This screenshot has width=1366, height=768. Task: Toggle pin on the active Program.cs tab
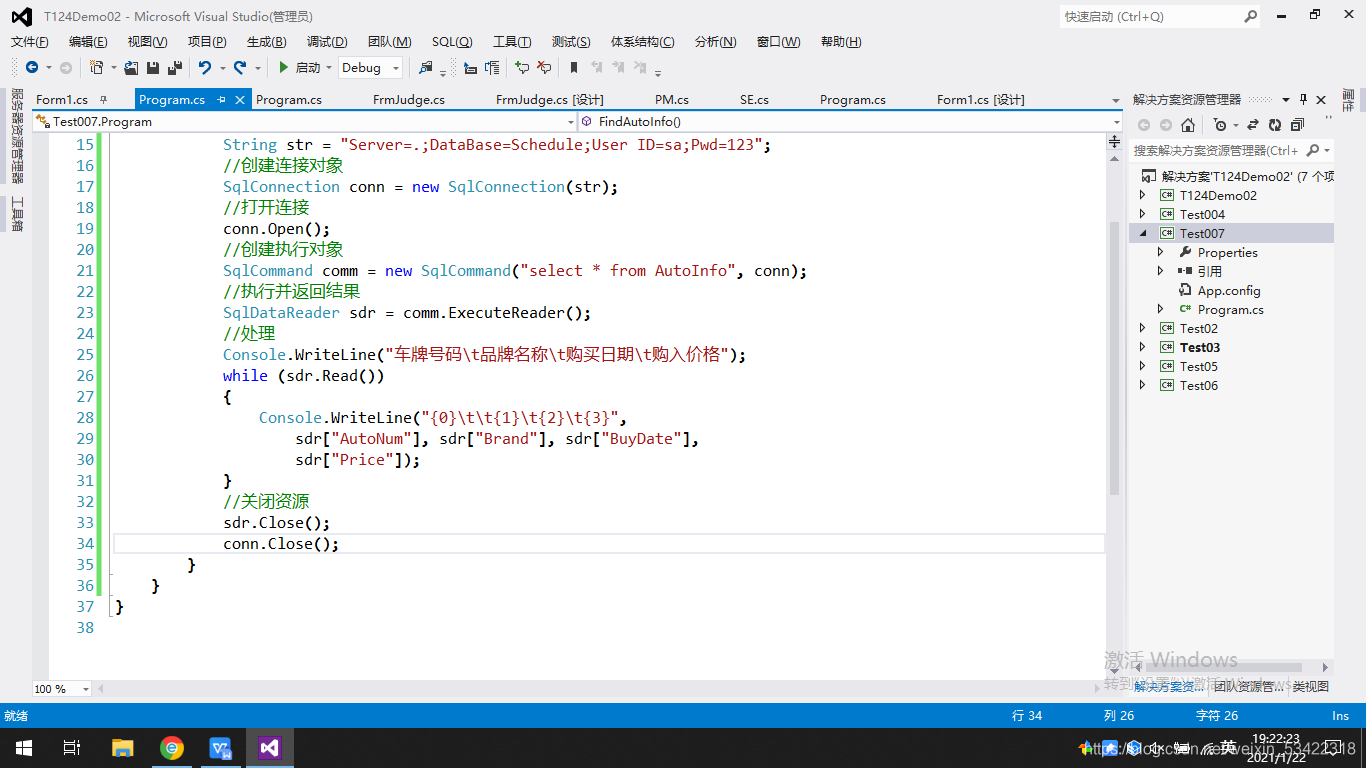pyautogui.click(x=221, y=100)
